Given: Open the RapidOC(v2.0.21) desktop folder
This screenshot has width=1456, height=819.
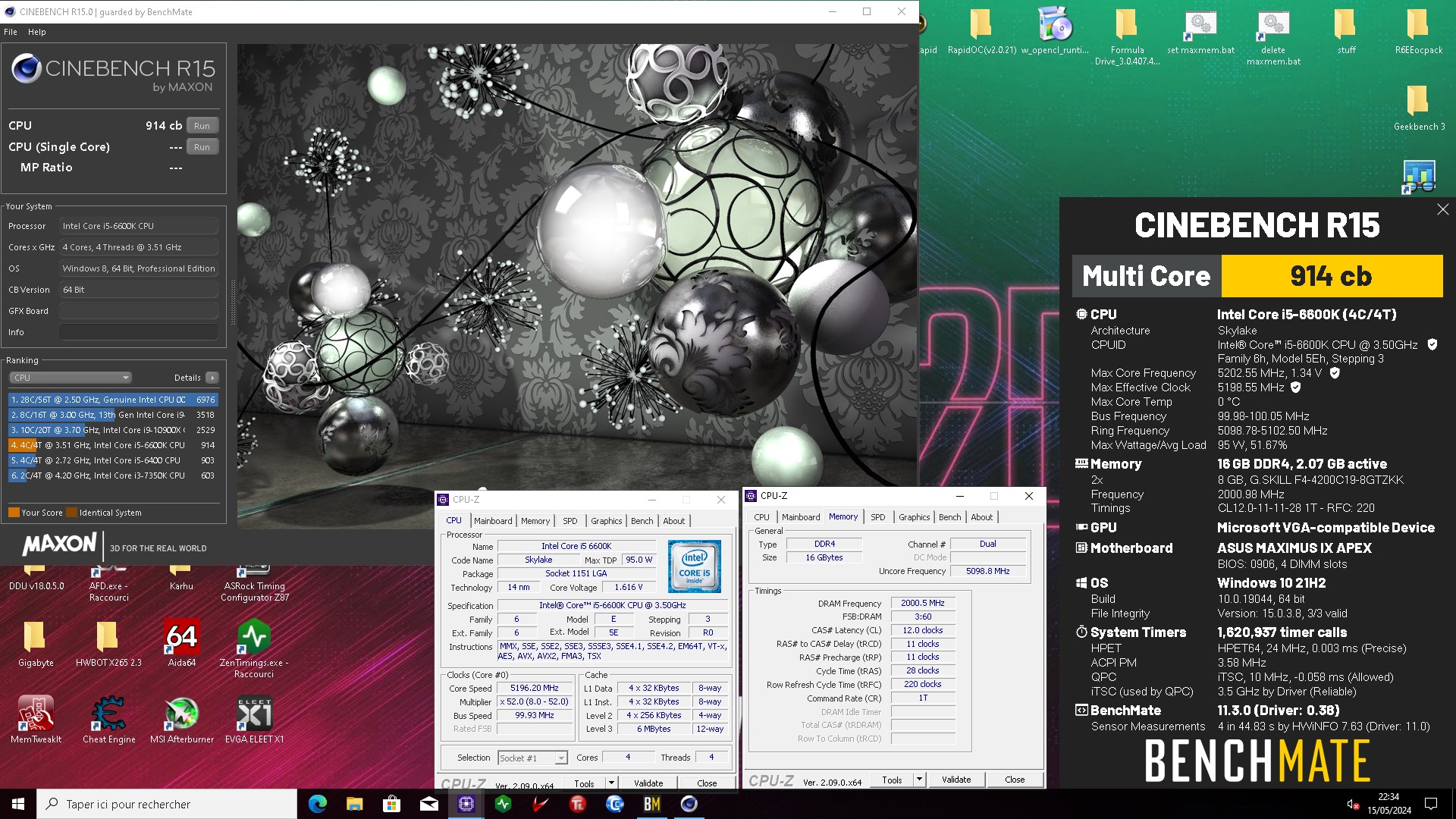Looking at the screenshot, I should 981,30.
